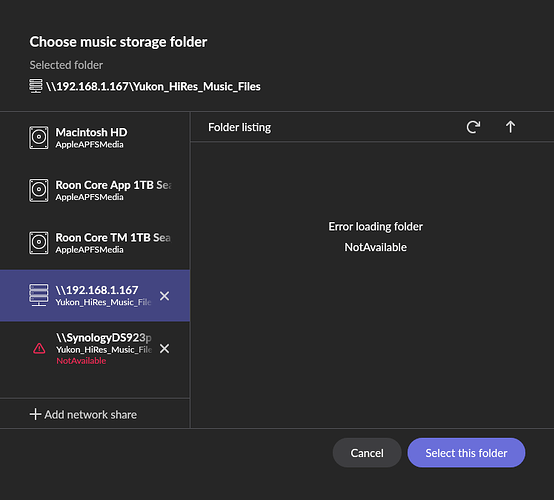Click the server icon beside selected folder path
This screenshot has width=554, height=500.
click(36, 86)
